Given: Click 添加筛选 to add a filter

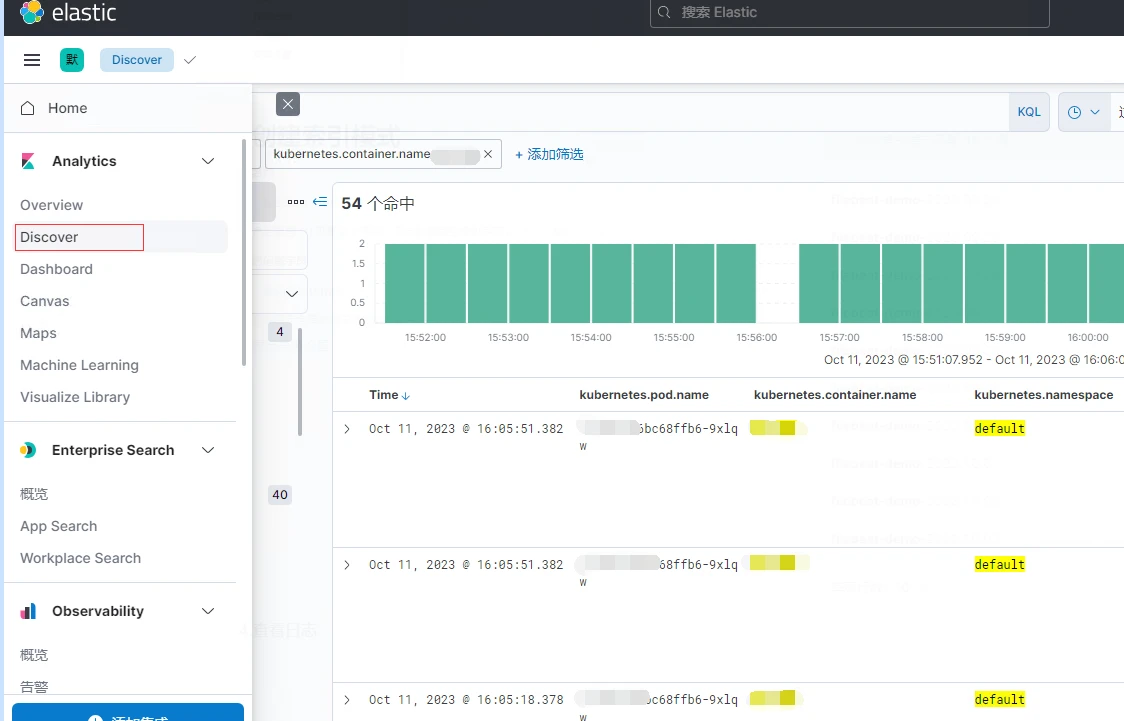Looking at the screenshot, I should click(548, 153).
